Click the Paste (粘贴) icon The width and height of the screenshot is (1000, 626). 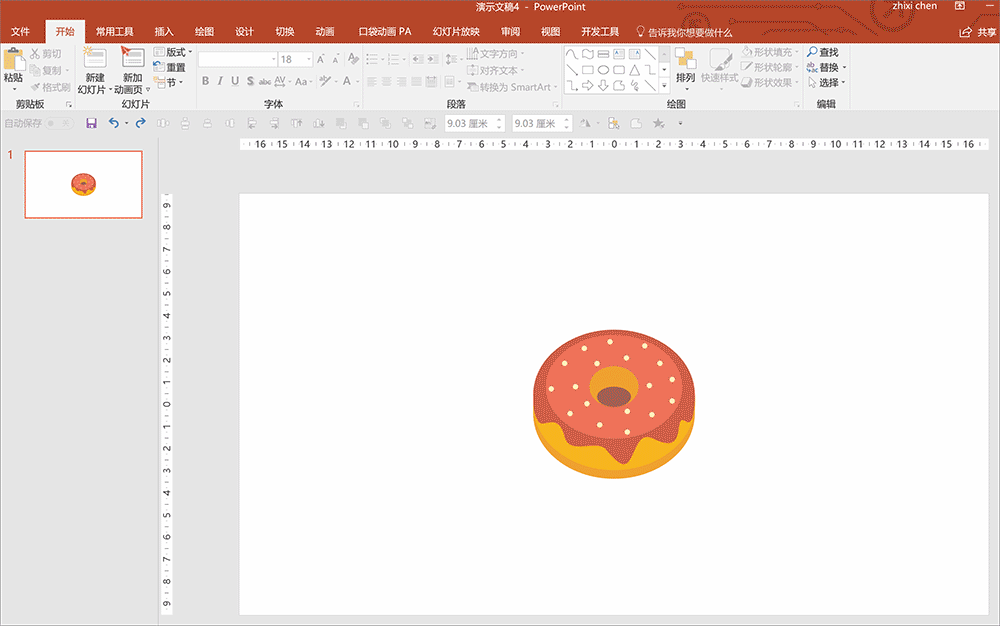coord(13,60)
